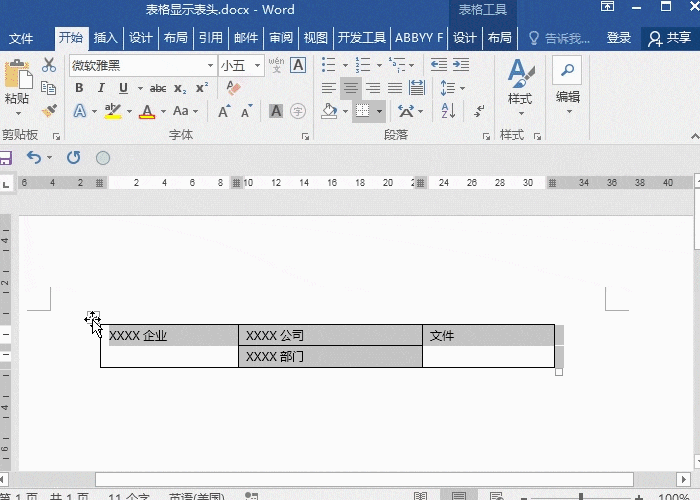Click the Enclosed character icon
Screen dimensions: 700x500
298,111
